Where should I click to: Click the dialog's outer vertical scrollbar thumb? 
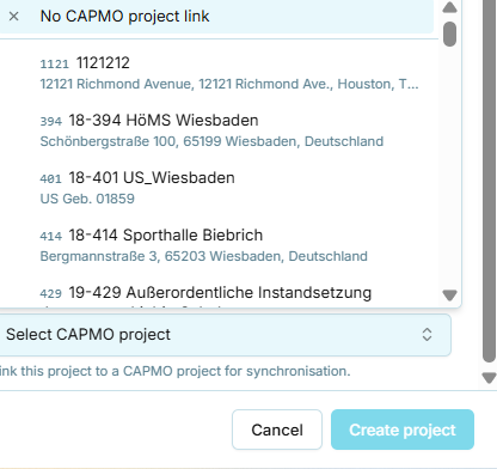(x=489, y=180)
